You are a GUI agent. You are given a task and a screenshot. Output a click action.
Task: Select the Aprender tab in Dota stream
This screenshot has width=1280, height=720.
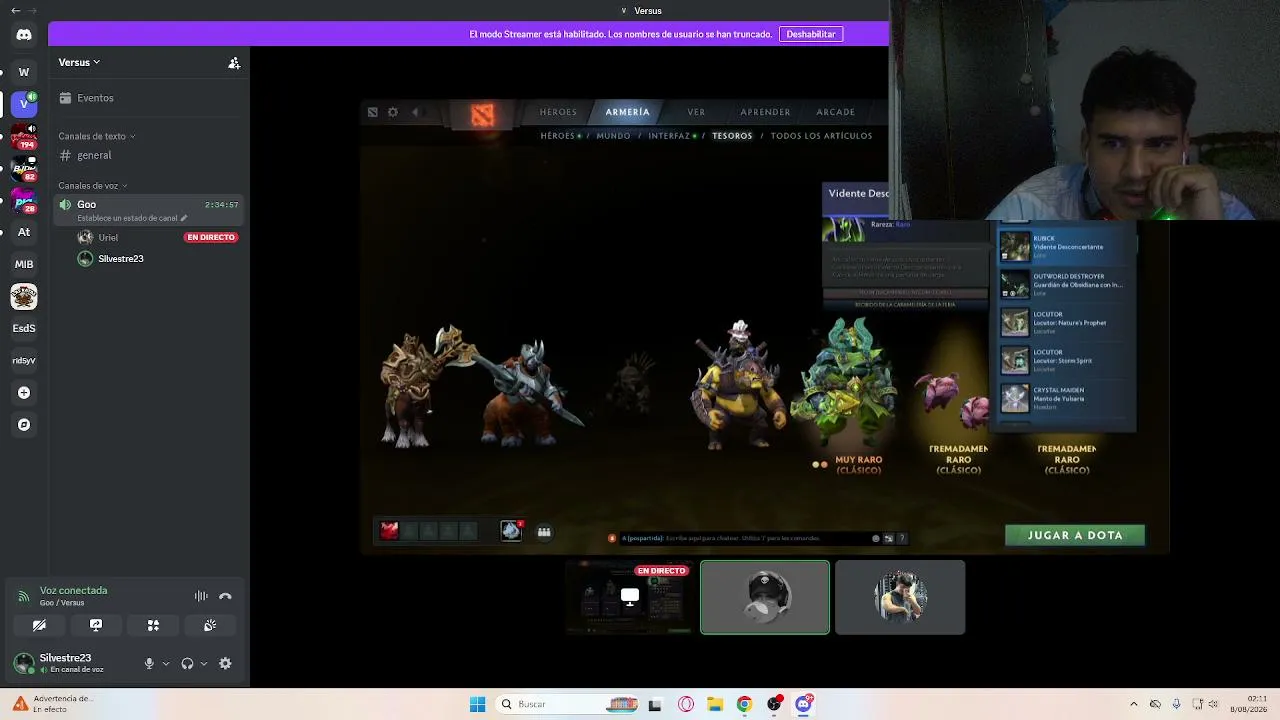765,112
